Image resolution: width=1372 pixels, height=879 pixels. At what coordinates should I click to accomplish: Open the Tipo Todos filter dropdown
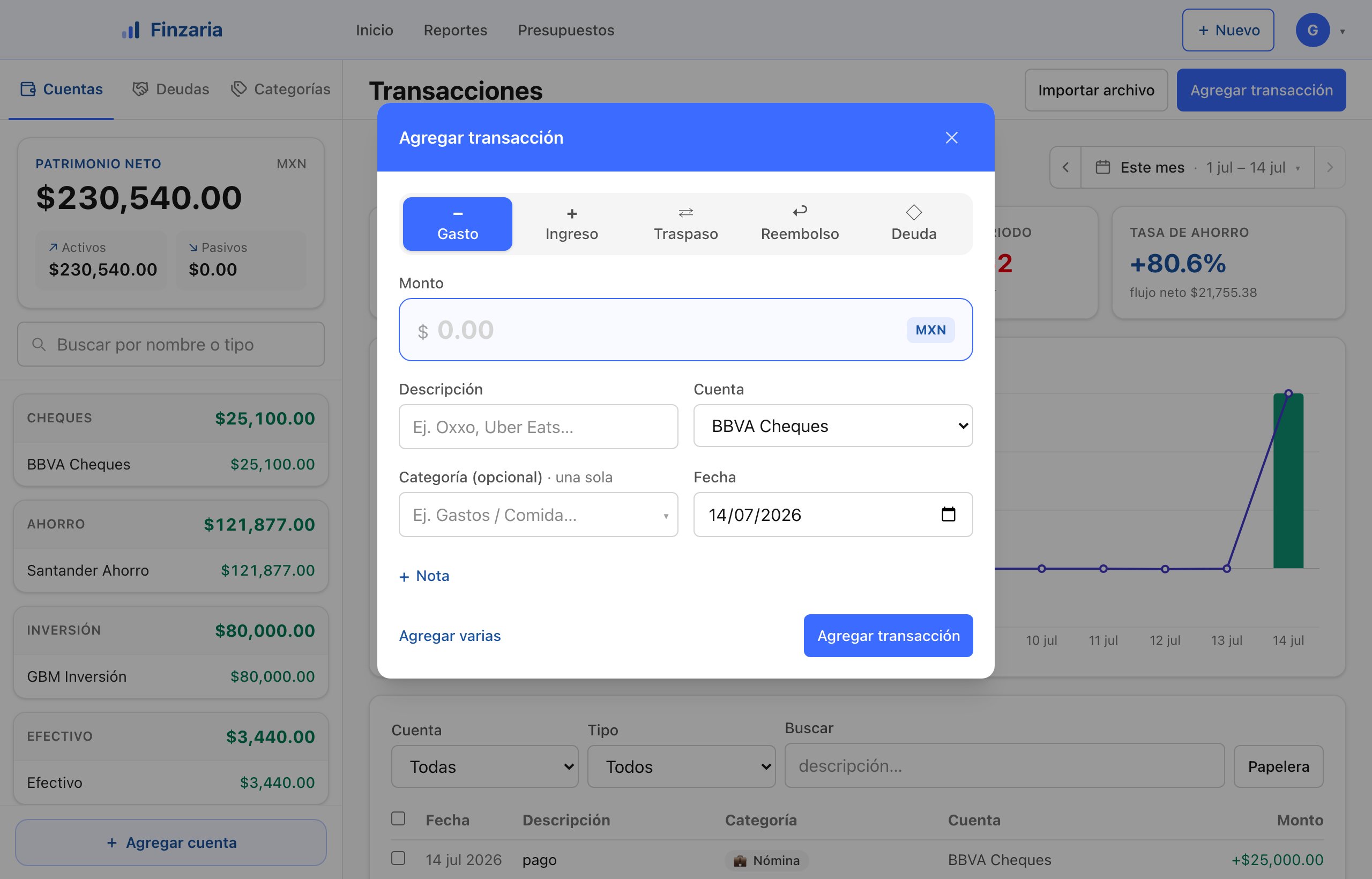(x=681, y=766)
